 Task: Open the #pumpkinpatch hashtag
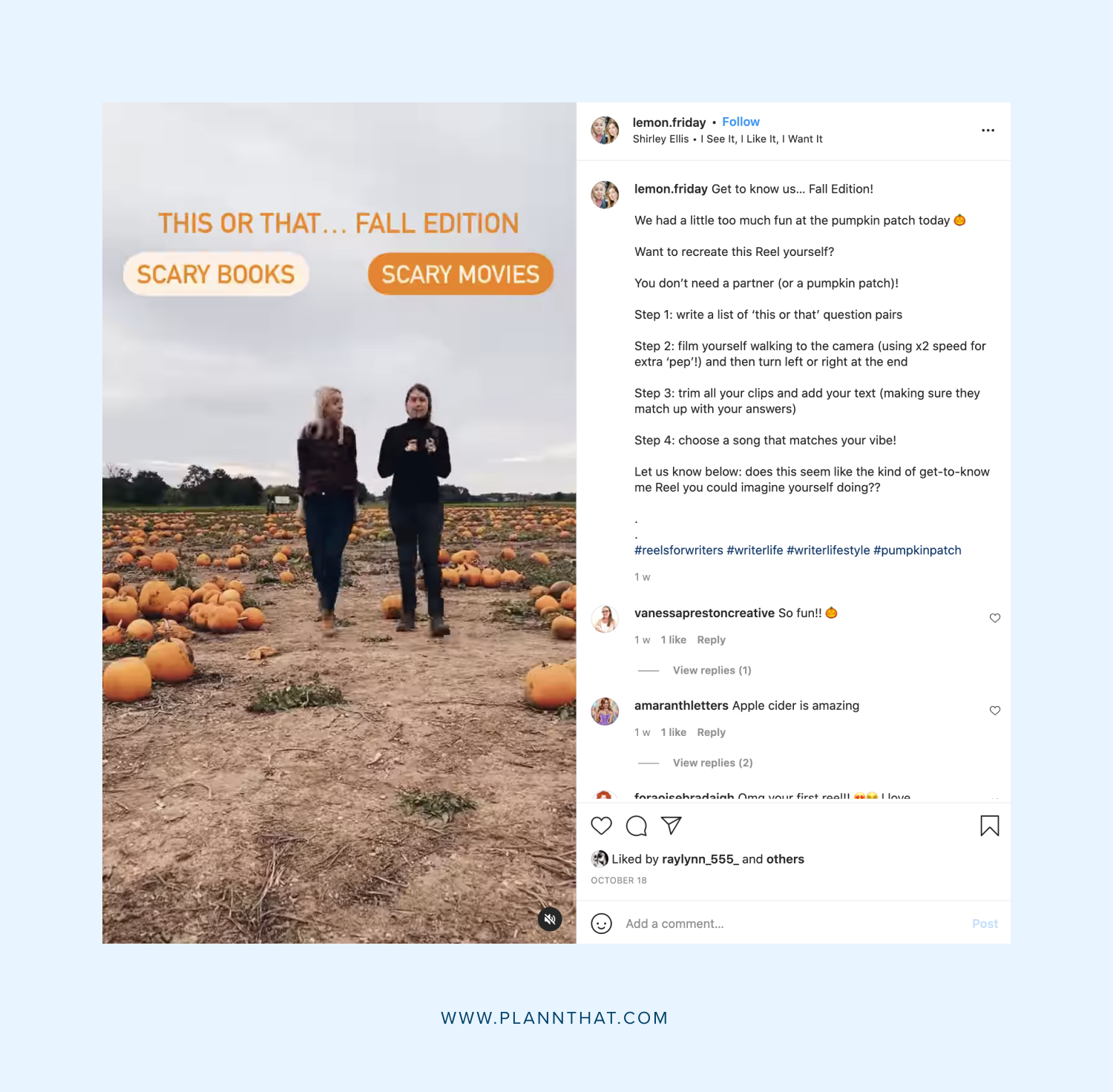(917, 550)
